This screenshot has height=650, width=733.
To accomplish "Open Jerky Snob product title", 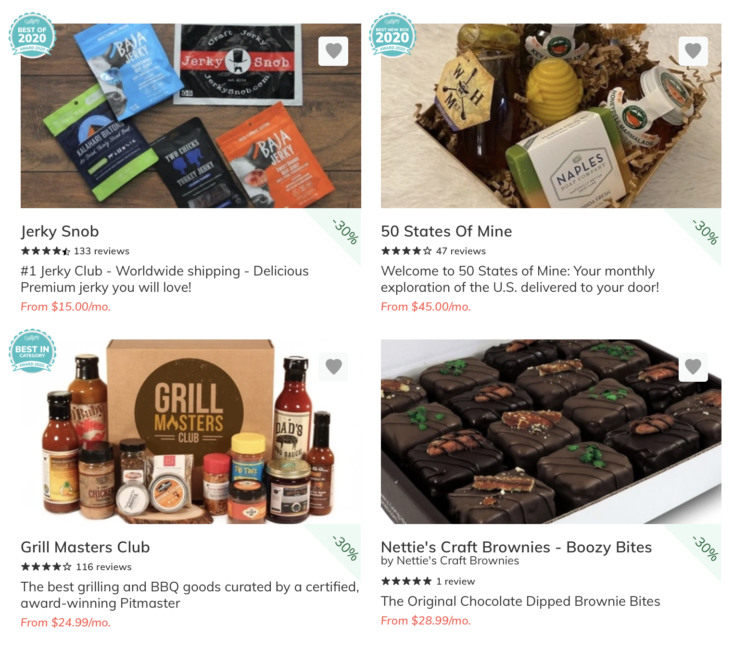I will pyautogui.click(x=60, y=231).
